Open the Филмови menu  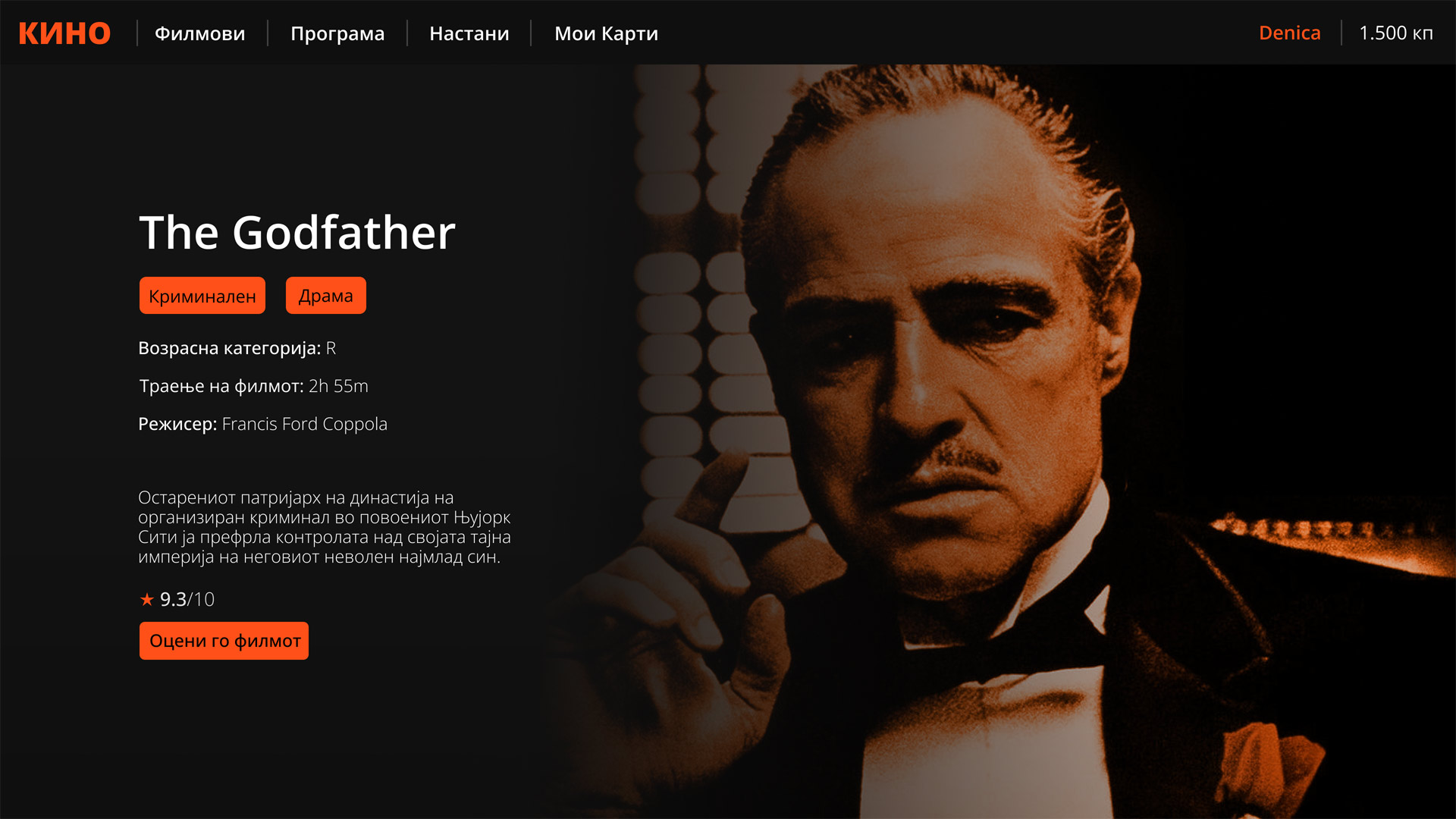point(200,33)
